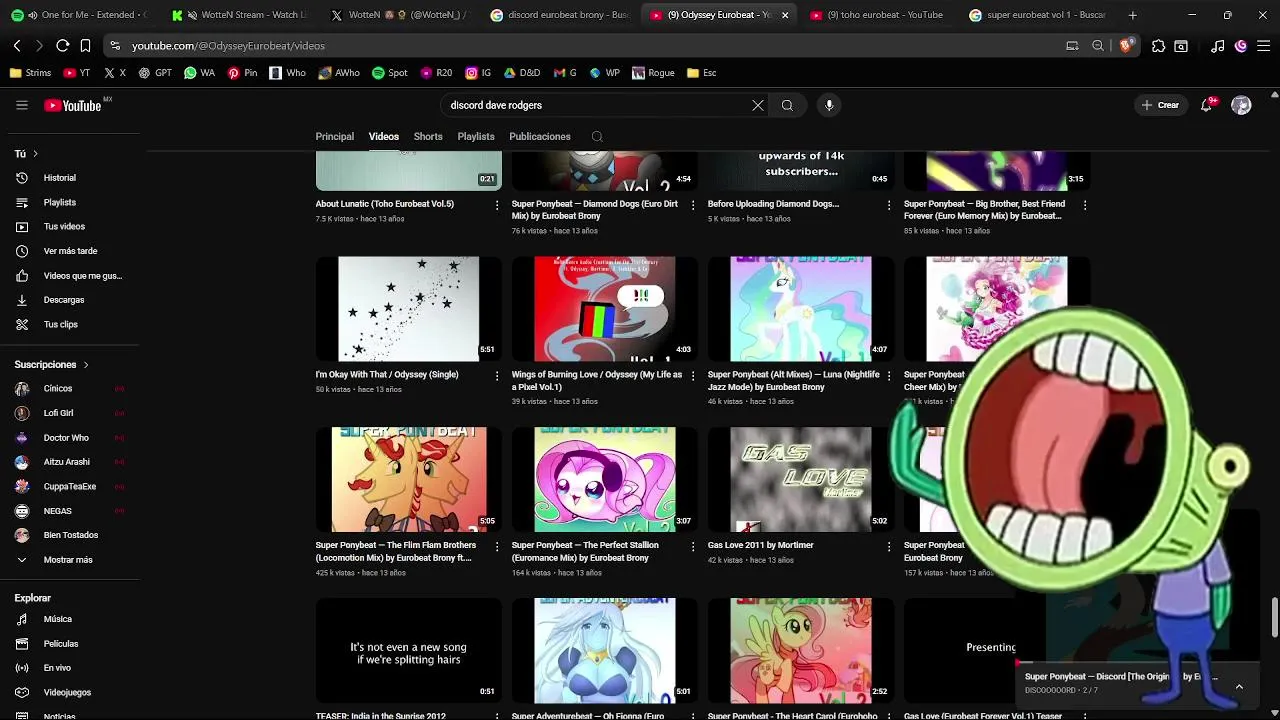1280x720 pixels.
Task: Open Brave shields icon in address bar
Action: click(x=1127, y=46)
